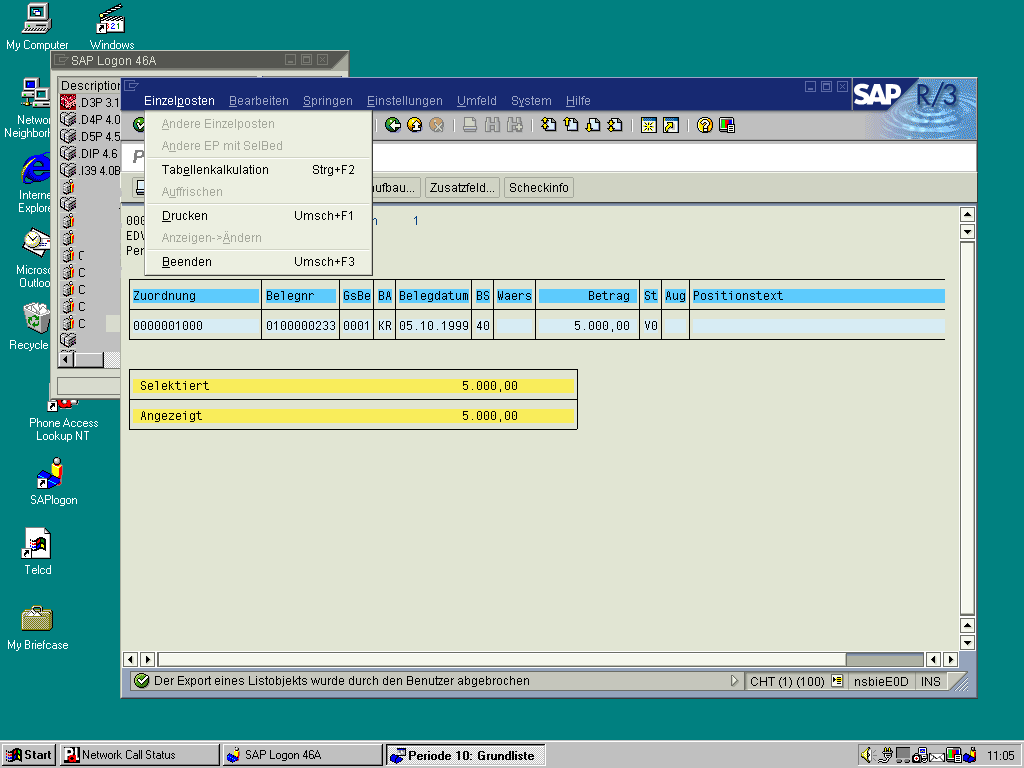Image resolution: width=1024 pixels, height=768 pixels.
Task: Click the status bar list icon beside CHT
Action: (837, 680)
